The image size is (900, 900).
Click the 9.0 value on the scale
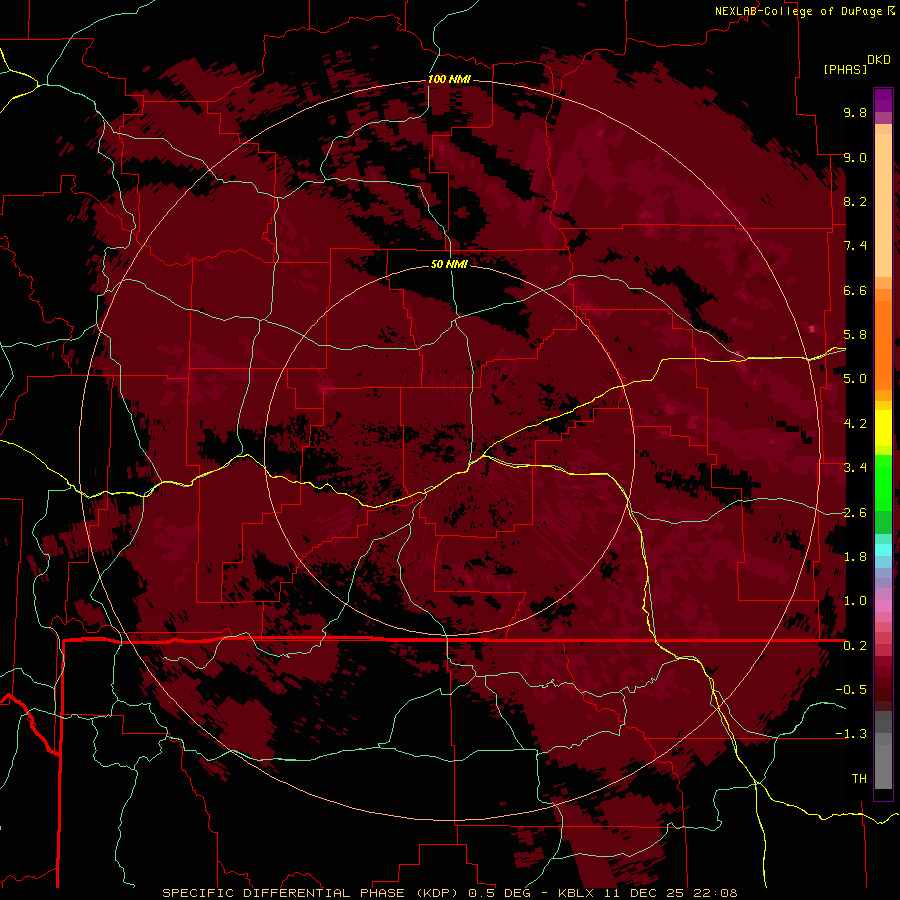[x=855, y=157]
